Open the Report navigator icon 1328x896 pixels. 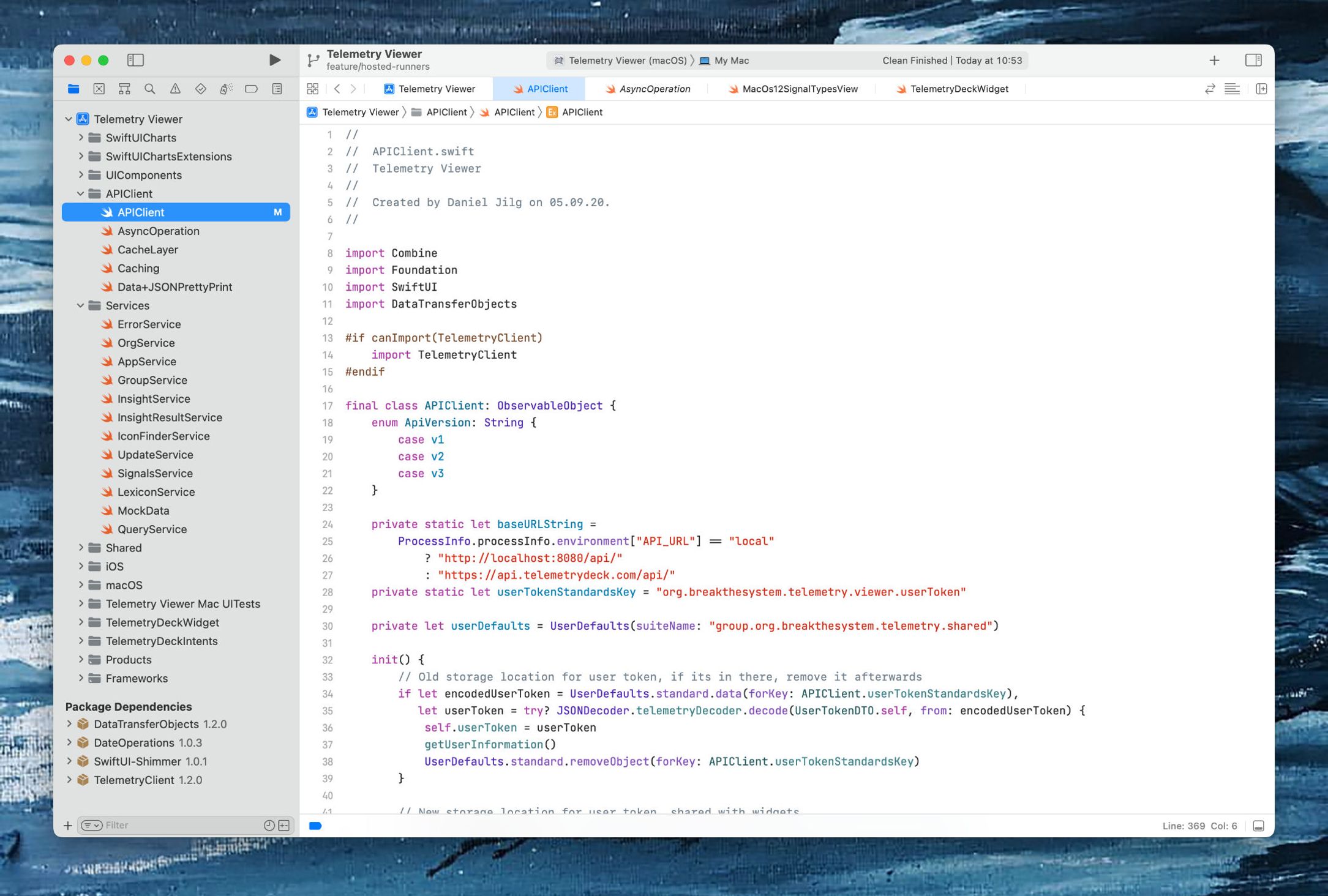277,89
